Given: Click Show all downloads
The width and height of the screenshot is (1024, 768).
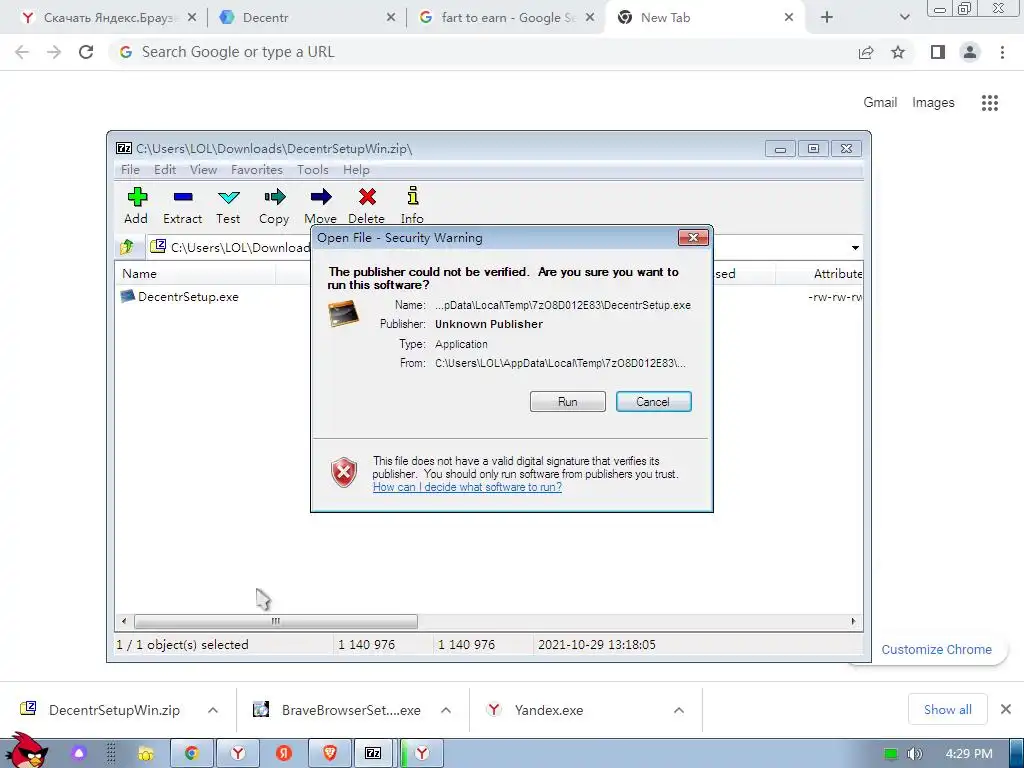Looking at the screenshot, I should [948, 709].
